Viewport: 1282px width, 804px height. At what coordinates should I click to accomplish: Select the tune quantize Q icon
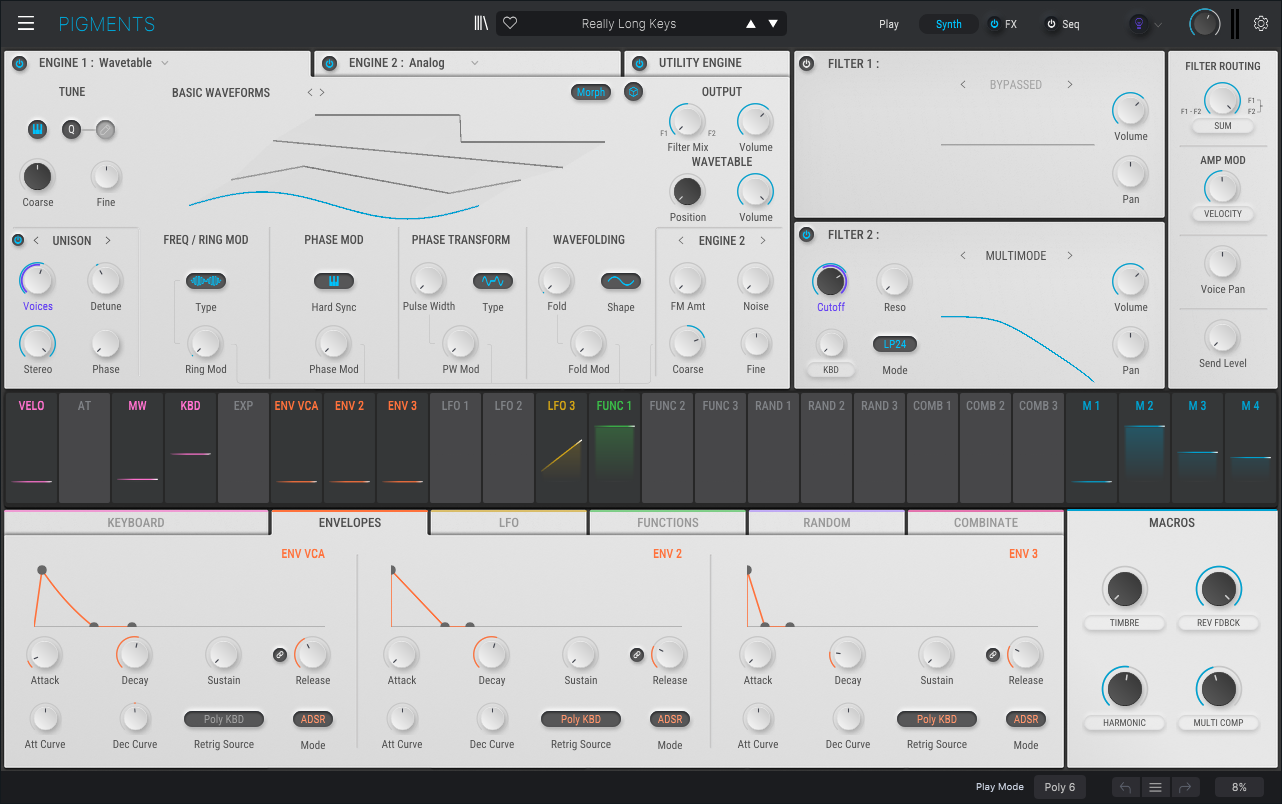(x=71, y=129)
